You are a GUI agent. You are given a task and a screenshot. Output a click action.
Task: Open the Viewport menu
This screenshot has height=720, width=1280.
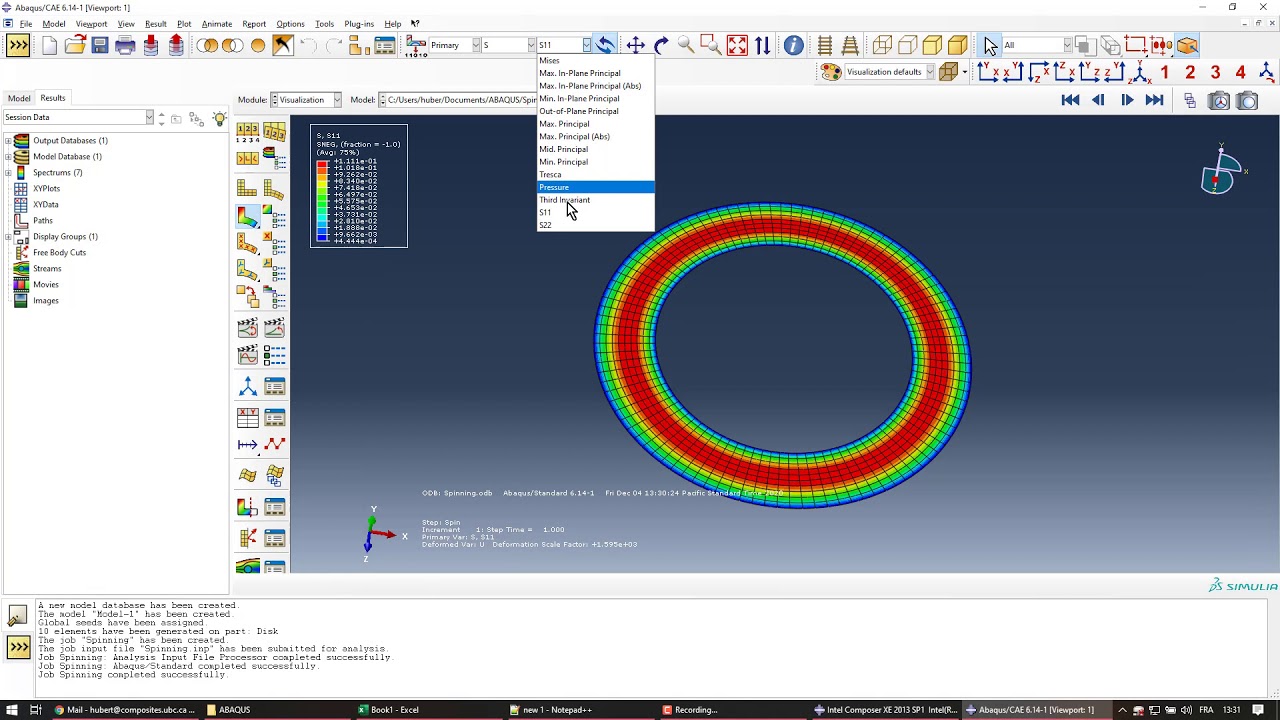click(91, 24)
